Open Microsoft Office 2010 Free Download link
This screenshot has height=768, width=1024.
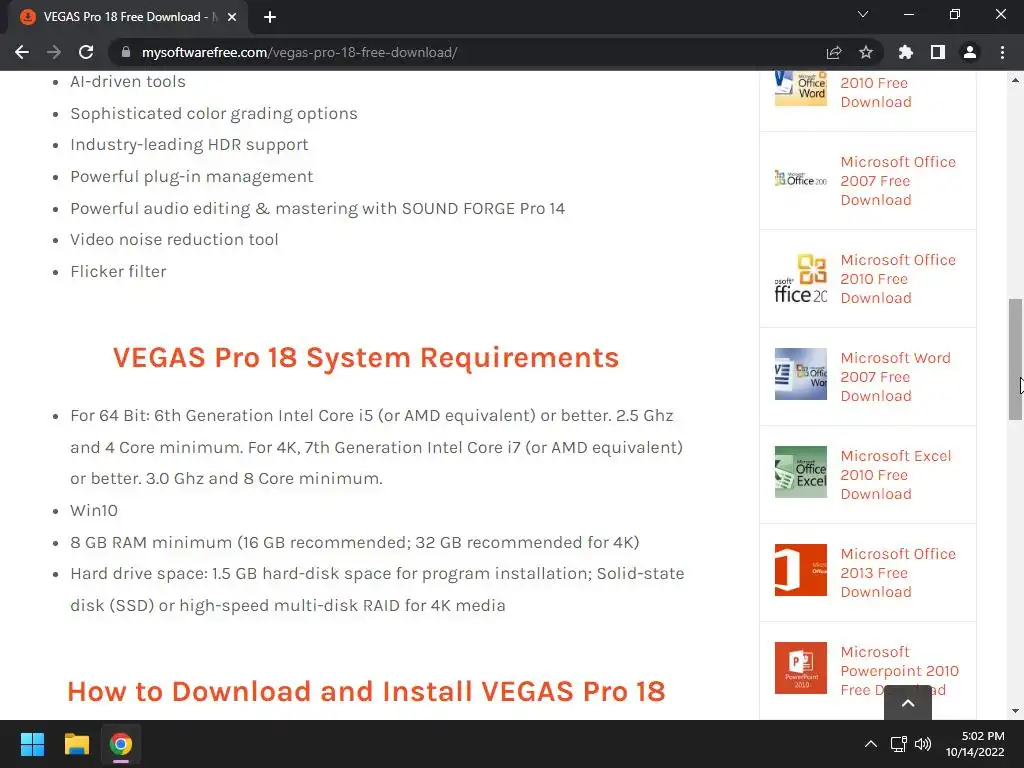coord(898,279)
